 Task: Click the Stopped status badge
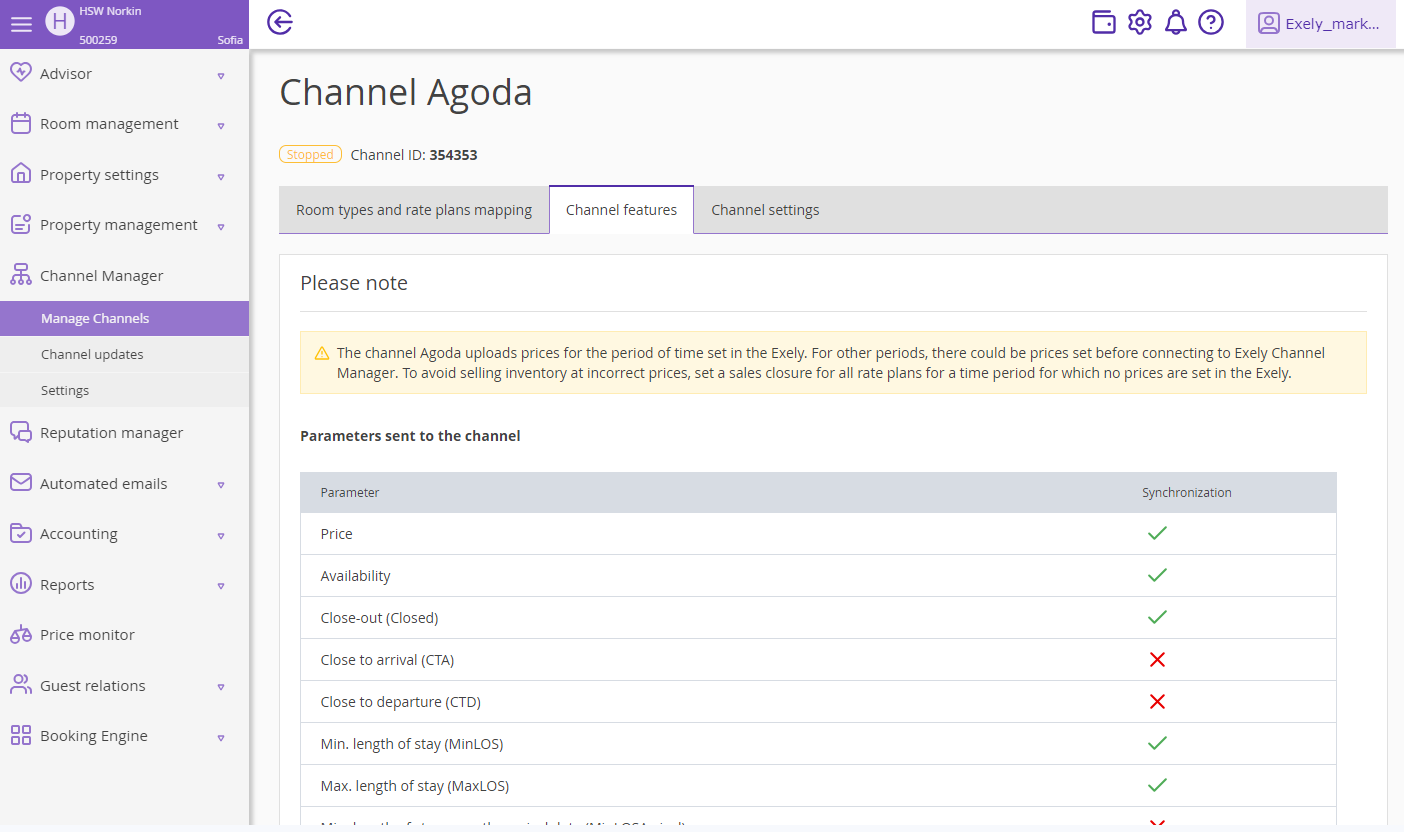(x=310, y=155)
